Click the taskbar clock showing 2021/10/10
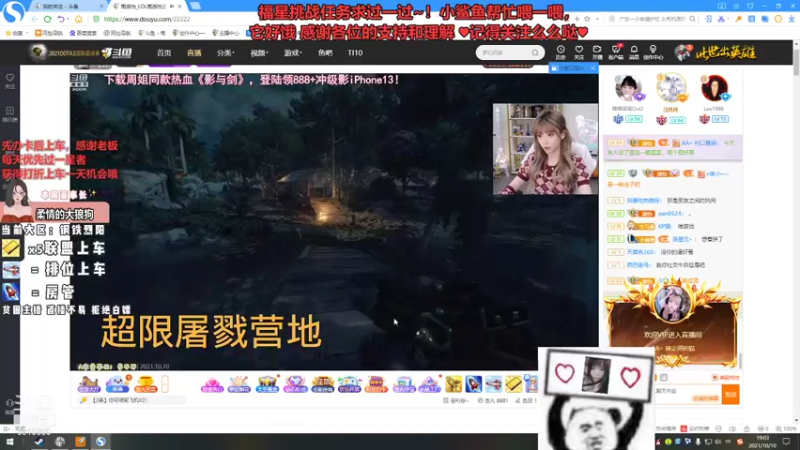 pos(763,442)
